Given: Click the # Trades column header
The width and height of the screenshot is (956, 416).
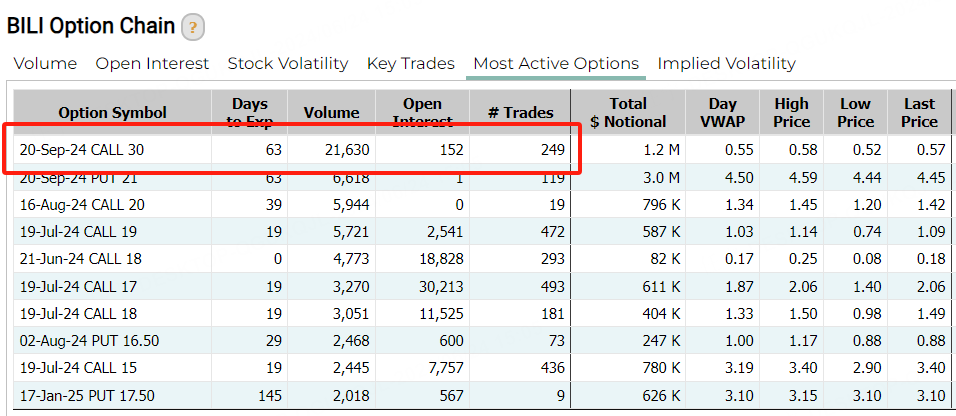Looking at the screenshot, I should coord(520,113).
